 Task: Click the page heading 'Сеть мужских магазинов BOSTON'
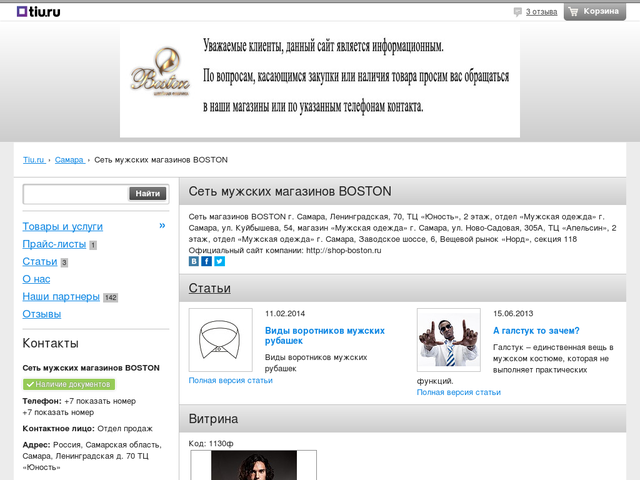pos(290,191)
